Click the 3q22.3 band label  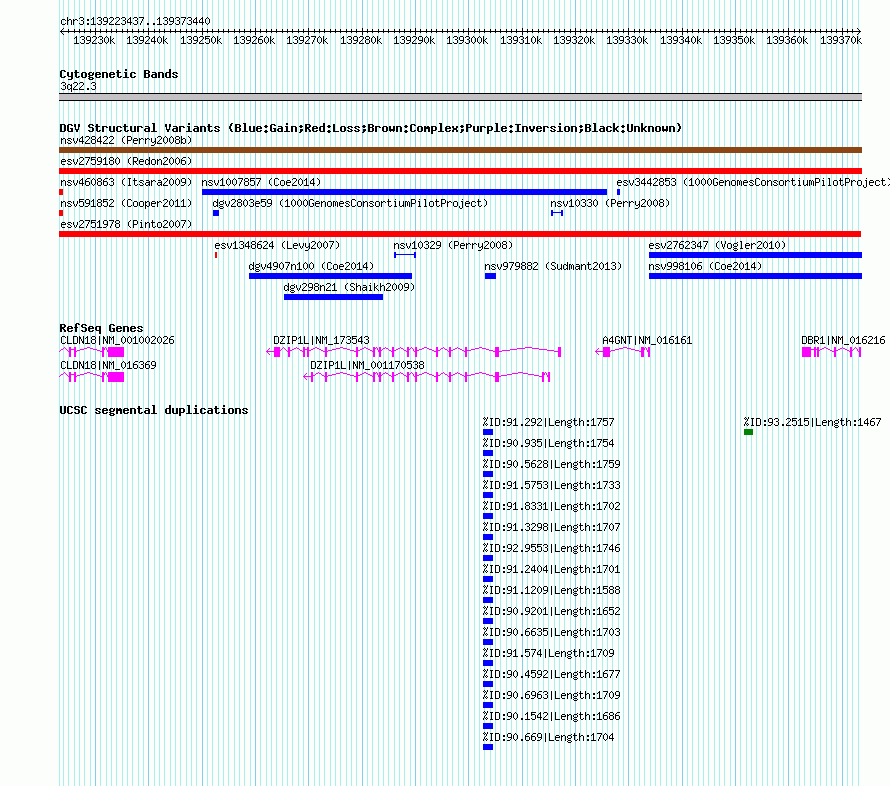(x=78, y=86)
